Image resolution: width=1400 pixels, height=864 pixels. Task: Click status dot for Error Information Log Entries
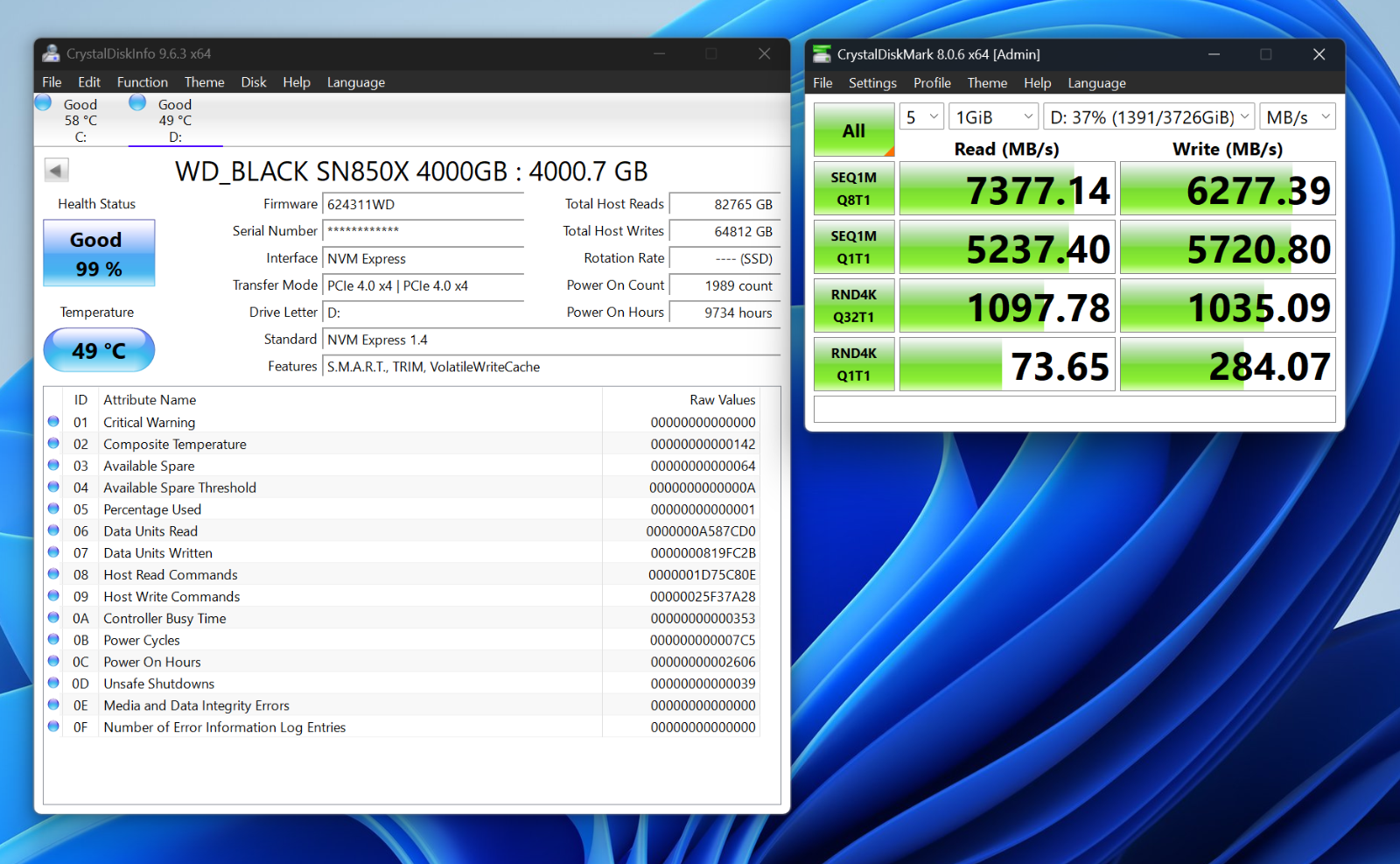click(x=53, y=727)
